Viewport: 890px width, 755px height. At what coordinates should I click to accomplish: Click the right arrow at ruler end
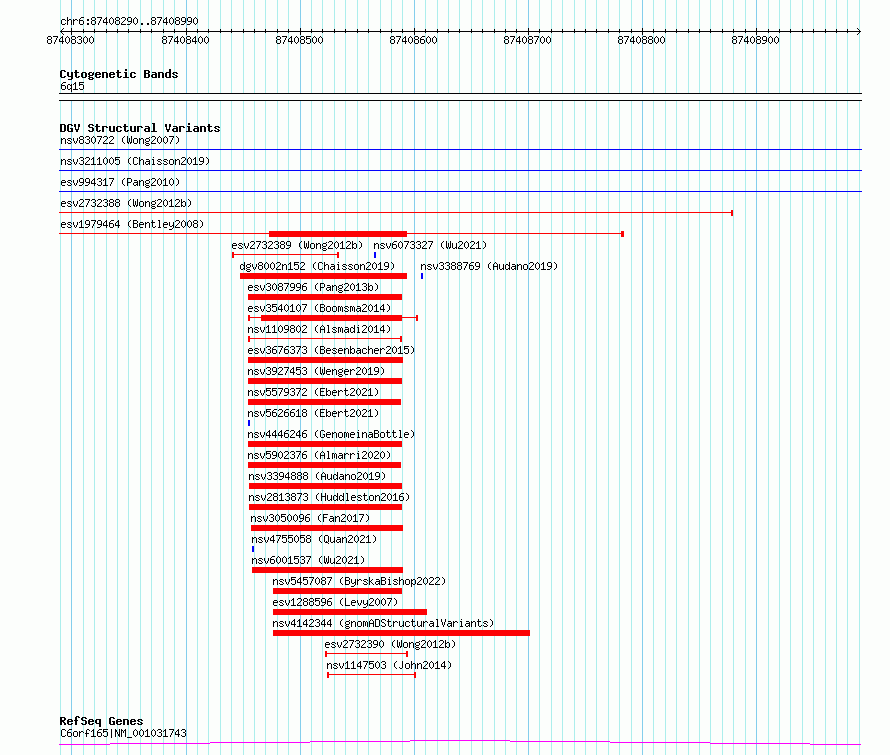point(859,31)
